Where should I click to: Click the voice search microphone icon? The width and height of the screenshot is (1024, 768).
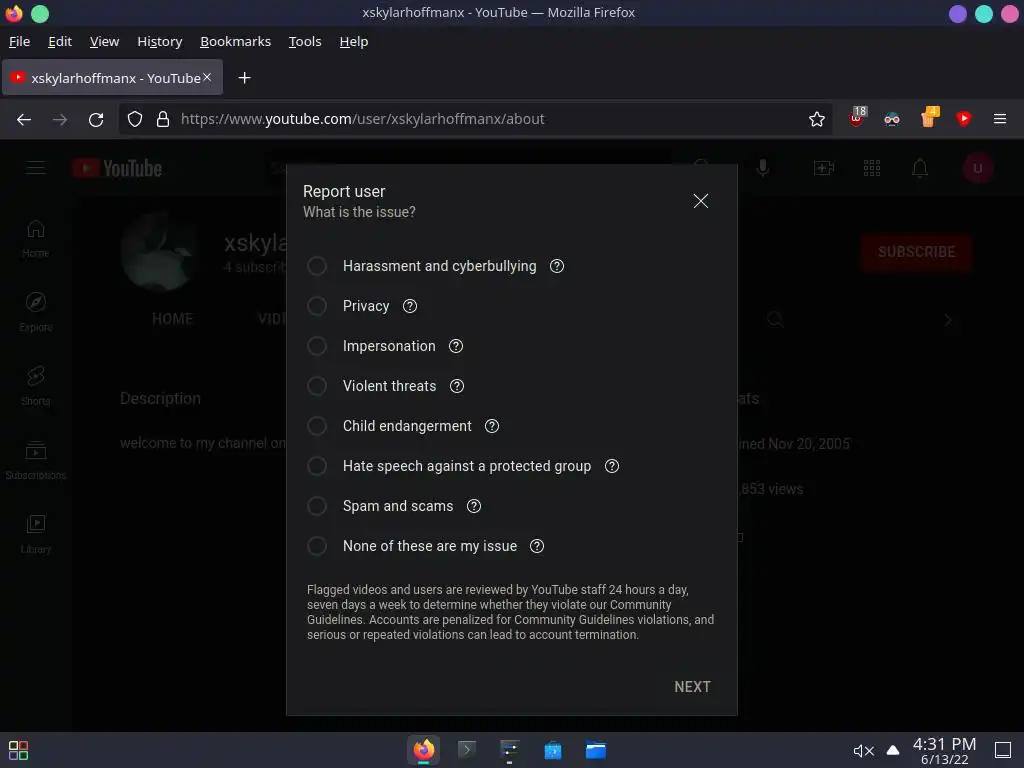click(x=762, y=168)
